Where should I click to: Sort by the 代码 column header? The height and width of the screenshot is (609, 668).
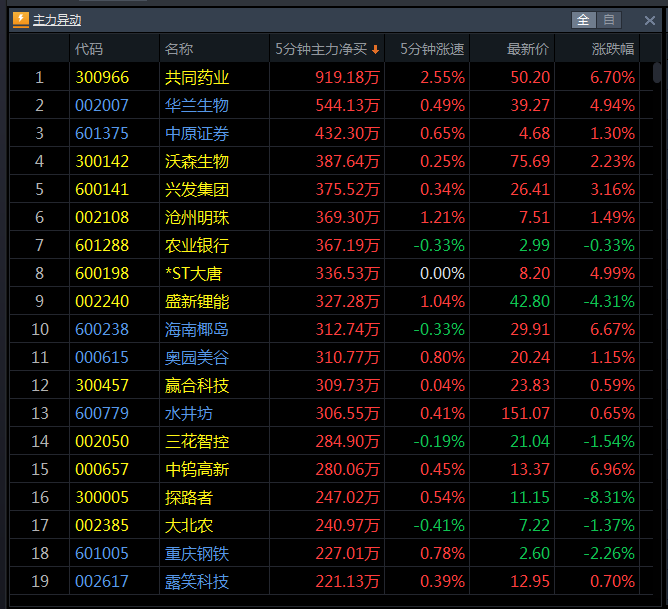coord(89,49)
